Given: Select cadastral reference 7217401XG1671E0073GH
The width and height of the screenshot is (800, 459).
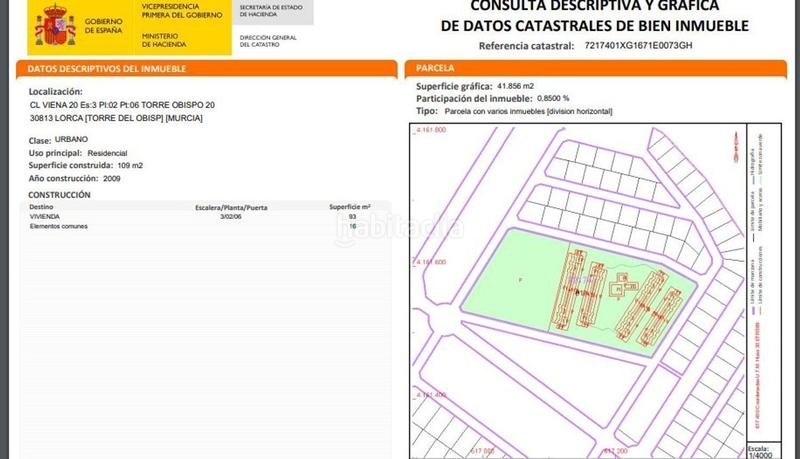Looking at the screenshot, I should click(638, 45).
